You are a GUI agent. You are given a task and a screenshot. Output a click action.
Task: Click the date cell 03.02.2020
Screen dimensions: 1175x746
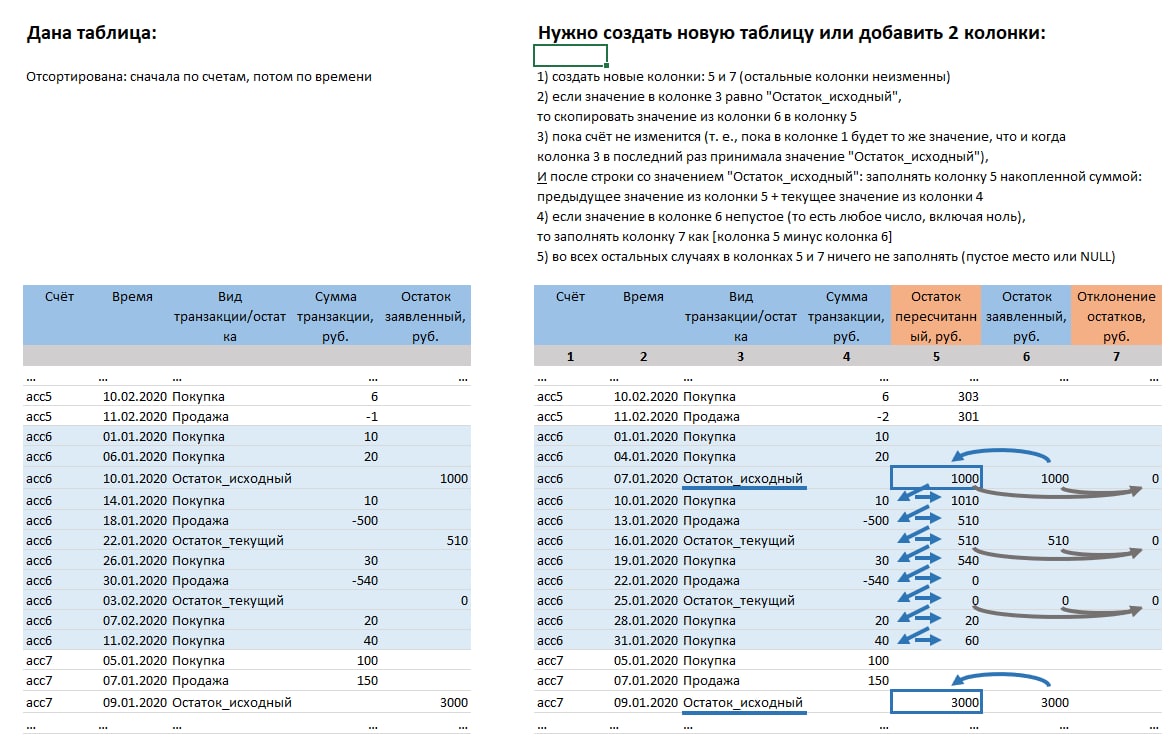[135, 601]
